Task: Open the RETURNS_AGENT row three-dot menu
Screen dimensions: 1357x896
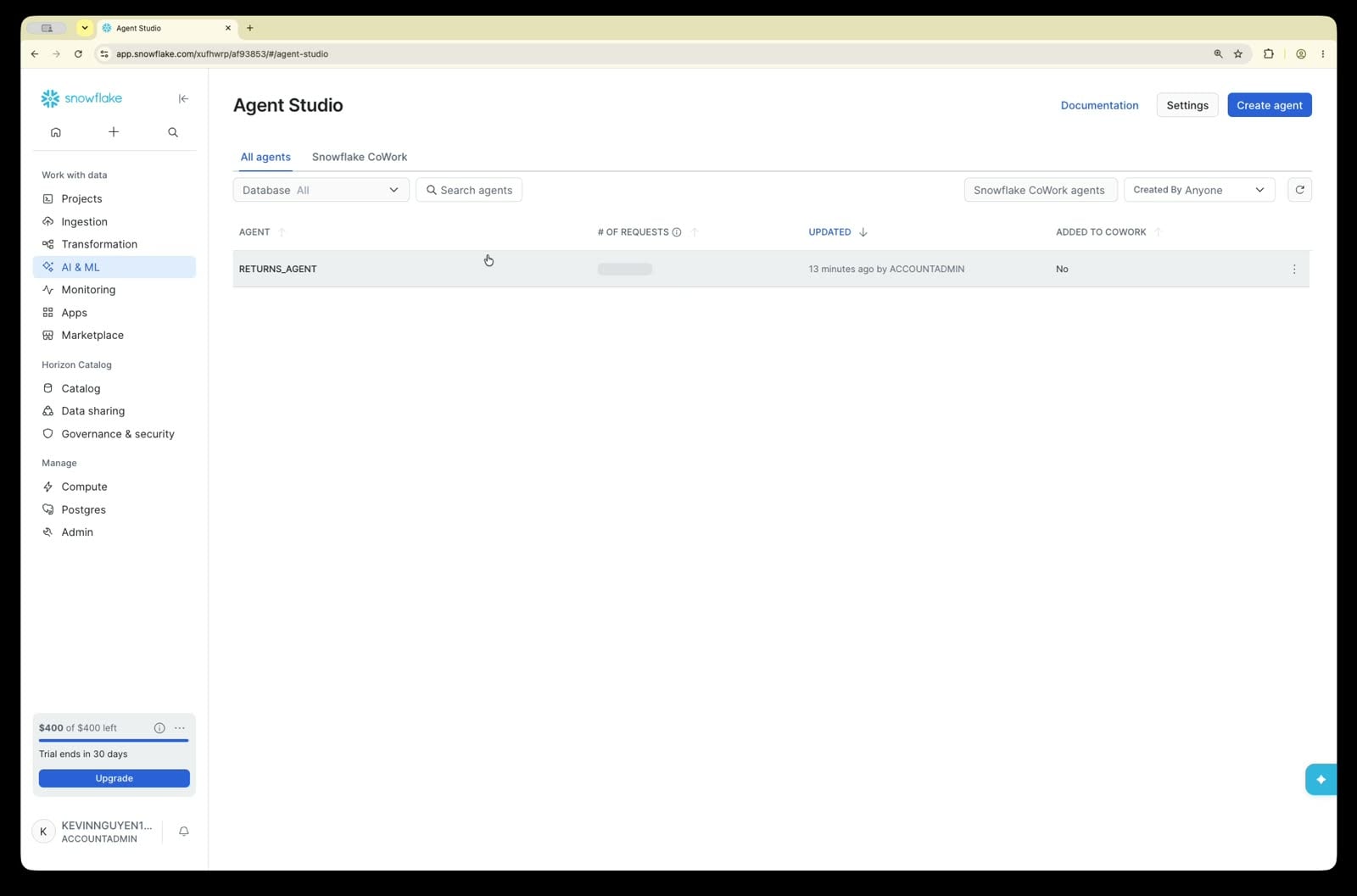Action: [x=1294, y=269]
